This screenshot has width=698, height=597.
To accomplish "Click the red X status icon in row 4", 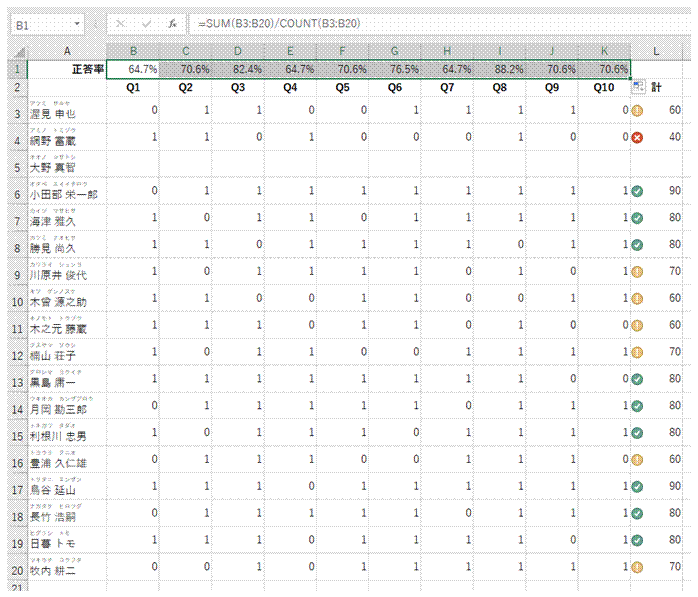I will [x=637, y=138].
